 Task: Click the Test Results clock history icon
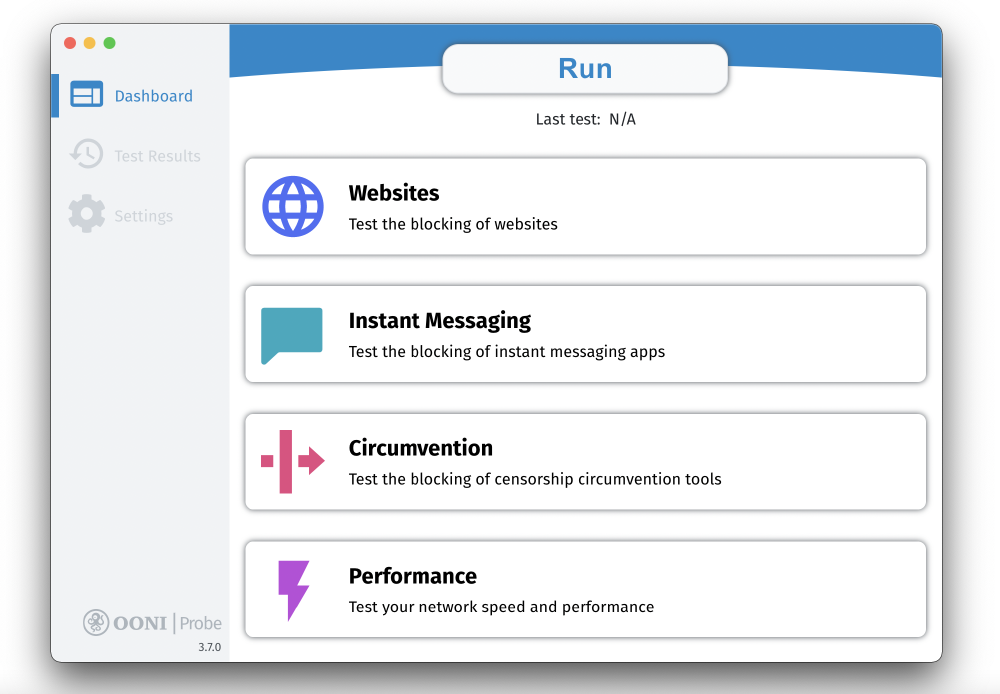(x=86, y=154)
